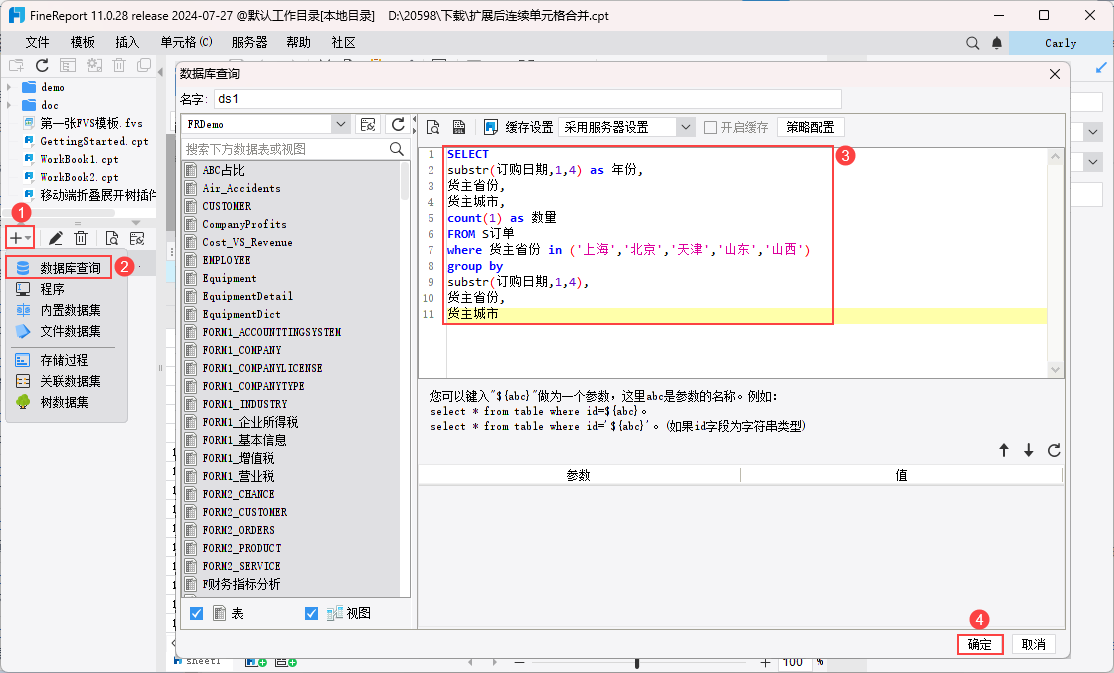
Task: Open the 采用服务器设置 cache dropdown
Action: [x=685, y=127]
